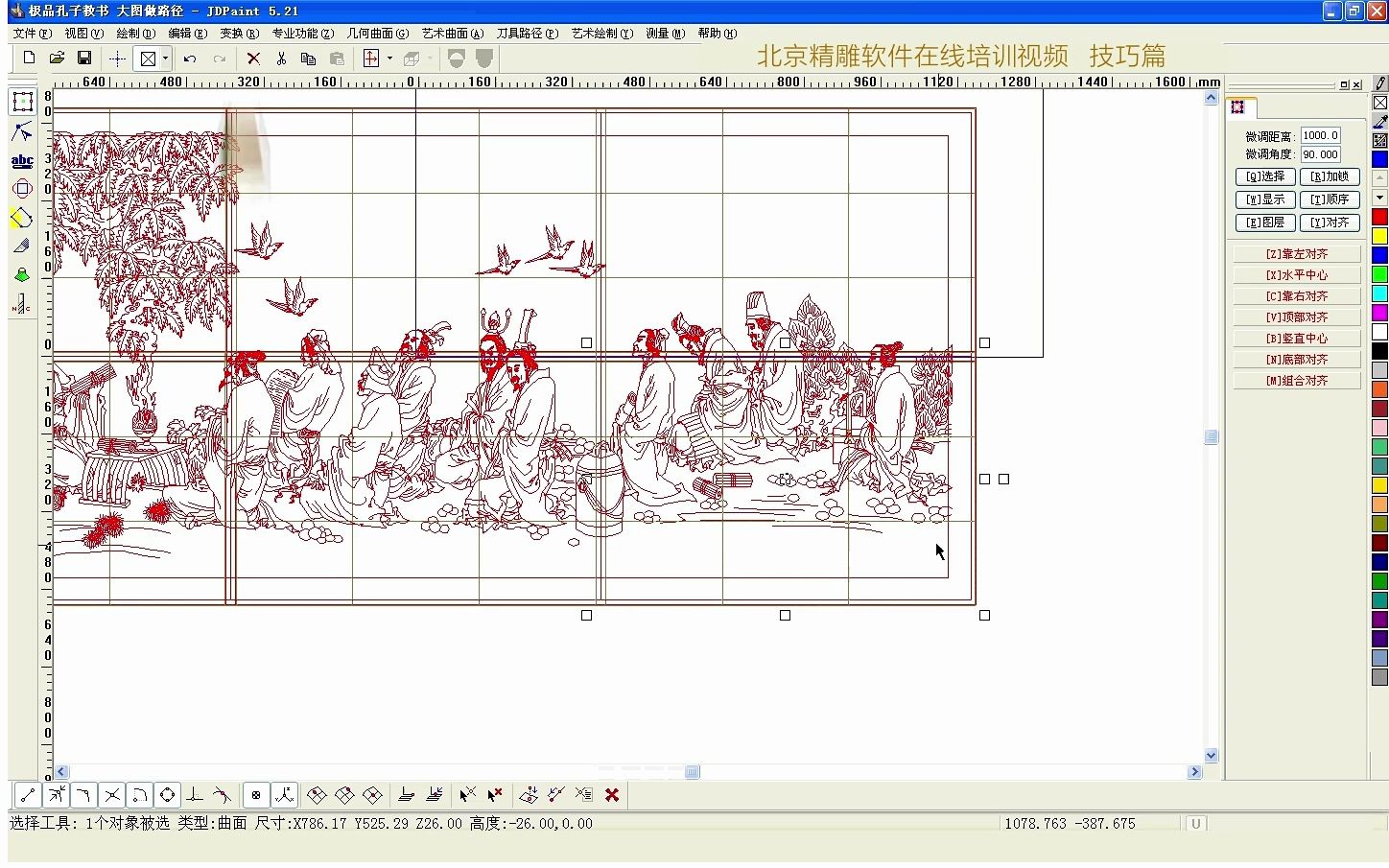Toggle intersection snap in bottom toolbar
Screen dimensions: 1389x868
[112, 795]
